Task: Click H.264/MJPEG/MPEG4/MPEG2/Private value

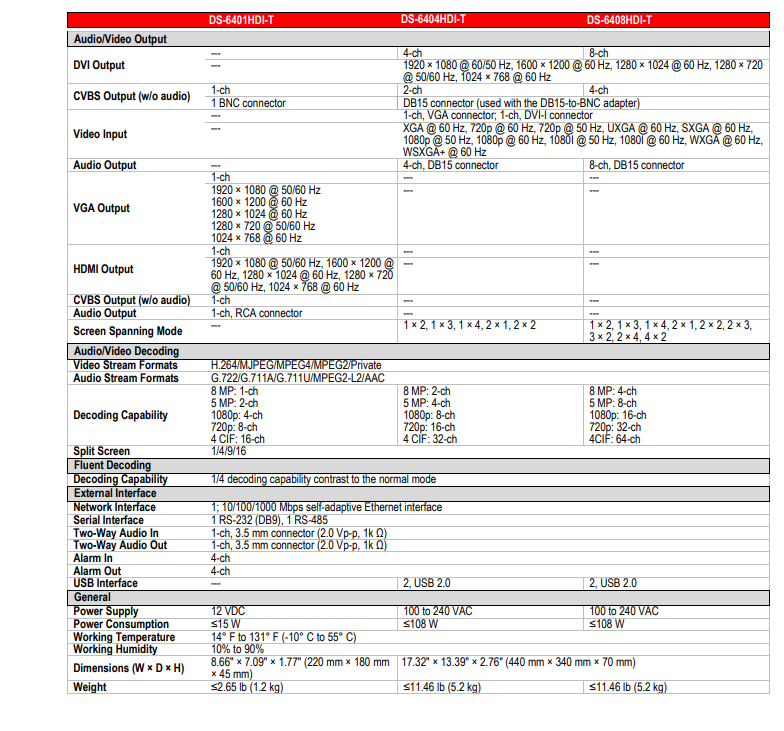Action: (x=296, y=365)
